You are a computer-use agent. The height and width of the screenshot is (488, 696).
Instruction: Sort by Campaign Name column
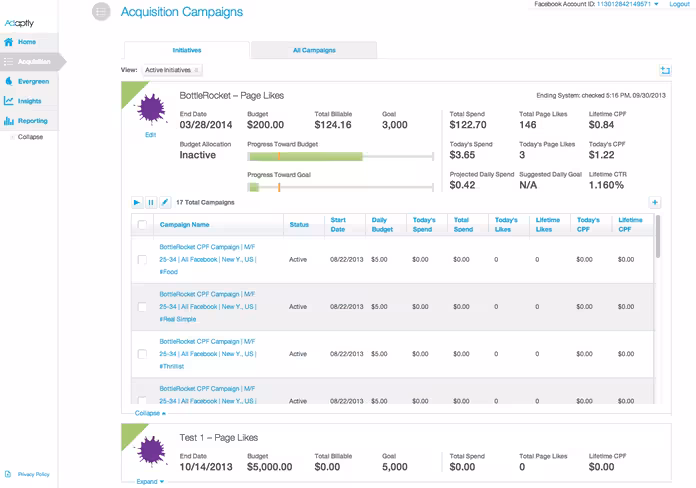tap(184, 225)
